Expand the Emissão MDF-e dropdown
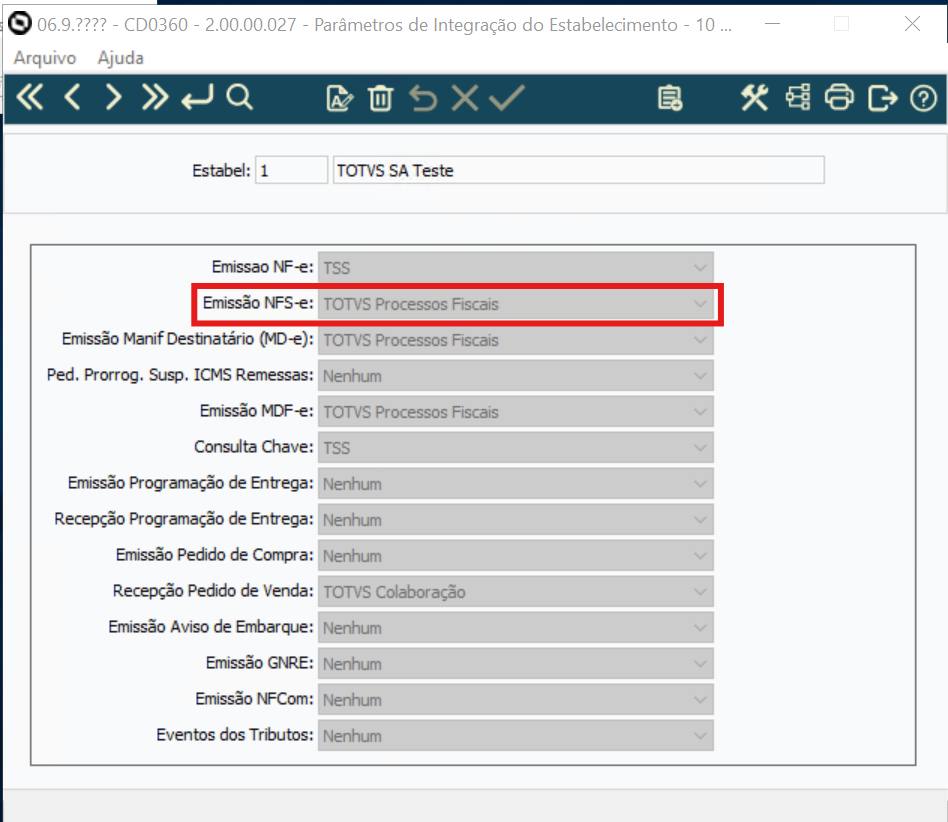 click(516, 412)
